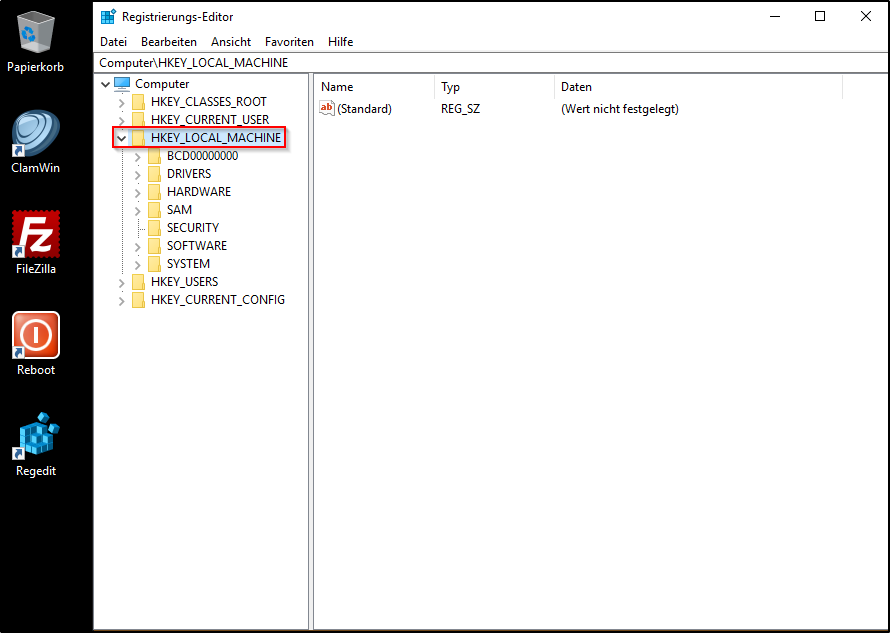
Task: Click the Daten column header
Action: point(698,87)
